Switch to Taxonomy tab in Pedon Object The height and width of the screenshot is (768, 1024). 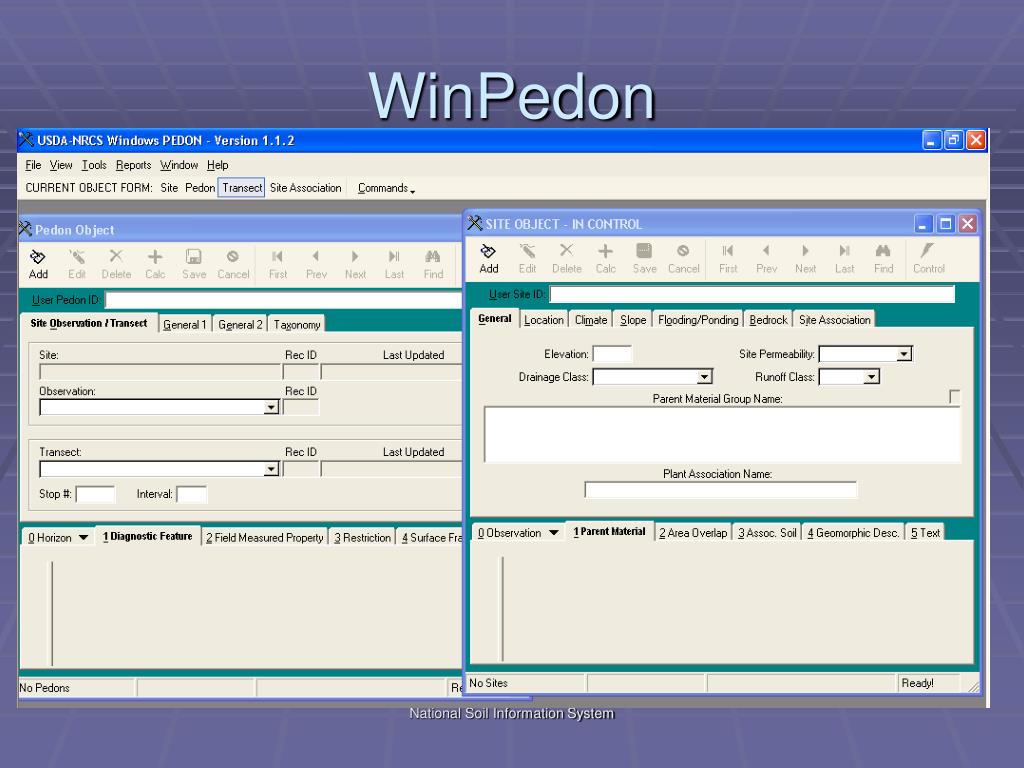click(297, 325)
